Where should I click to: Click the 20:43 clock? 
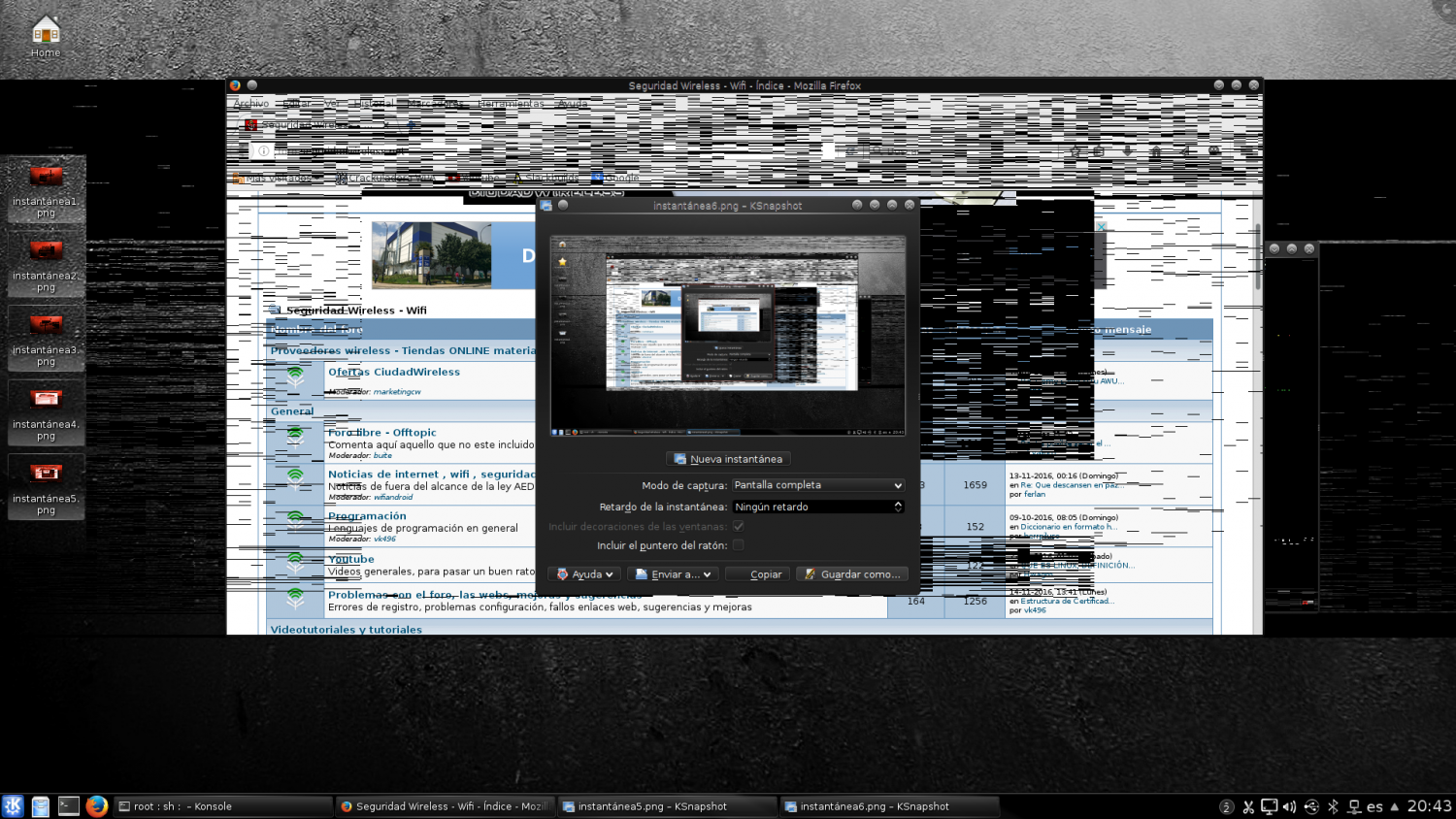(1429, 806)
